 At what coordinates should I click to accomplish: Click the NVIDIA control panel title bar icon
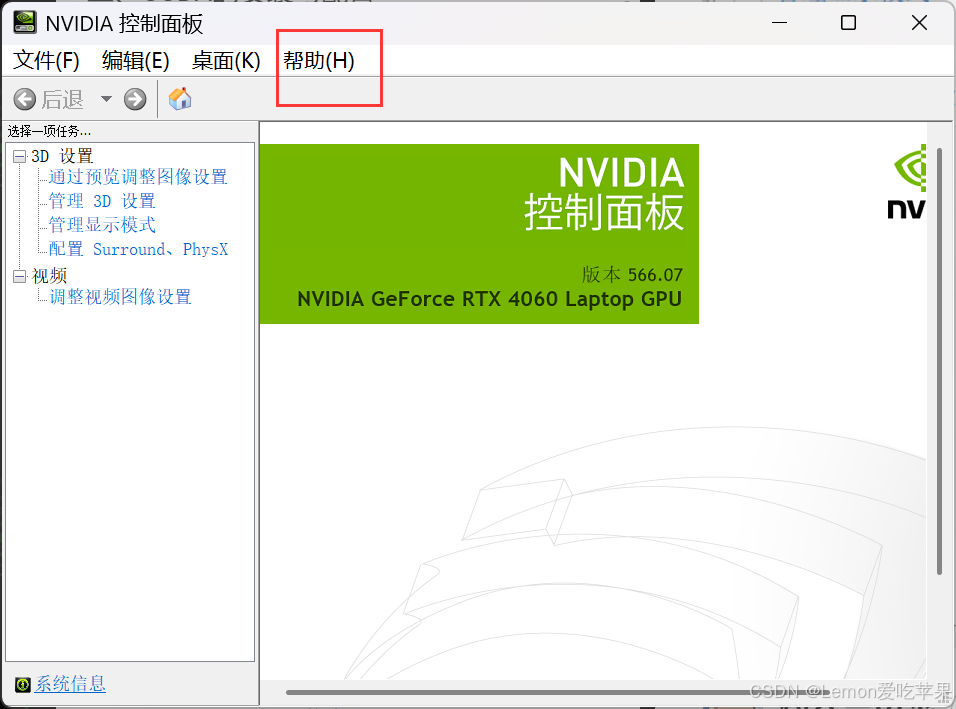[25, 23]
